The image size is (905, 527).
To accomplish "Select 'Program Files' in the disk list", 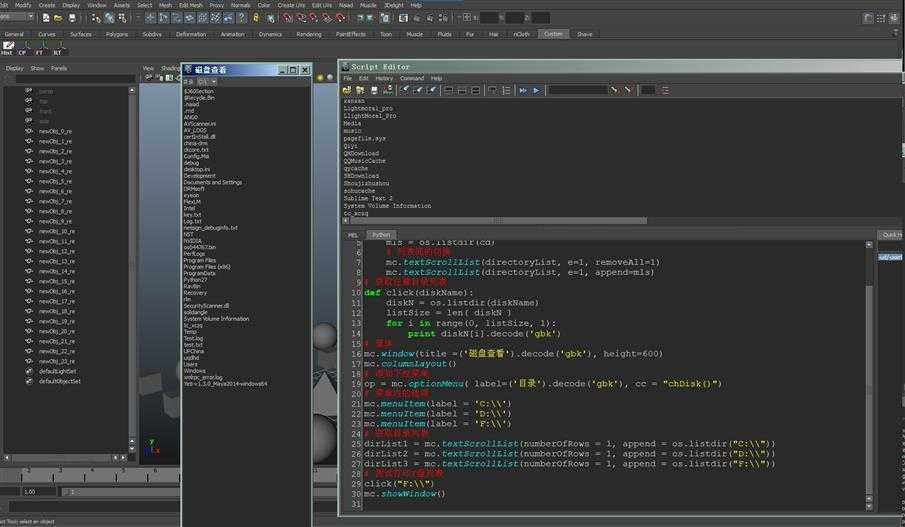I will [200, 260].
